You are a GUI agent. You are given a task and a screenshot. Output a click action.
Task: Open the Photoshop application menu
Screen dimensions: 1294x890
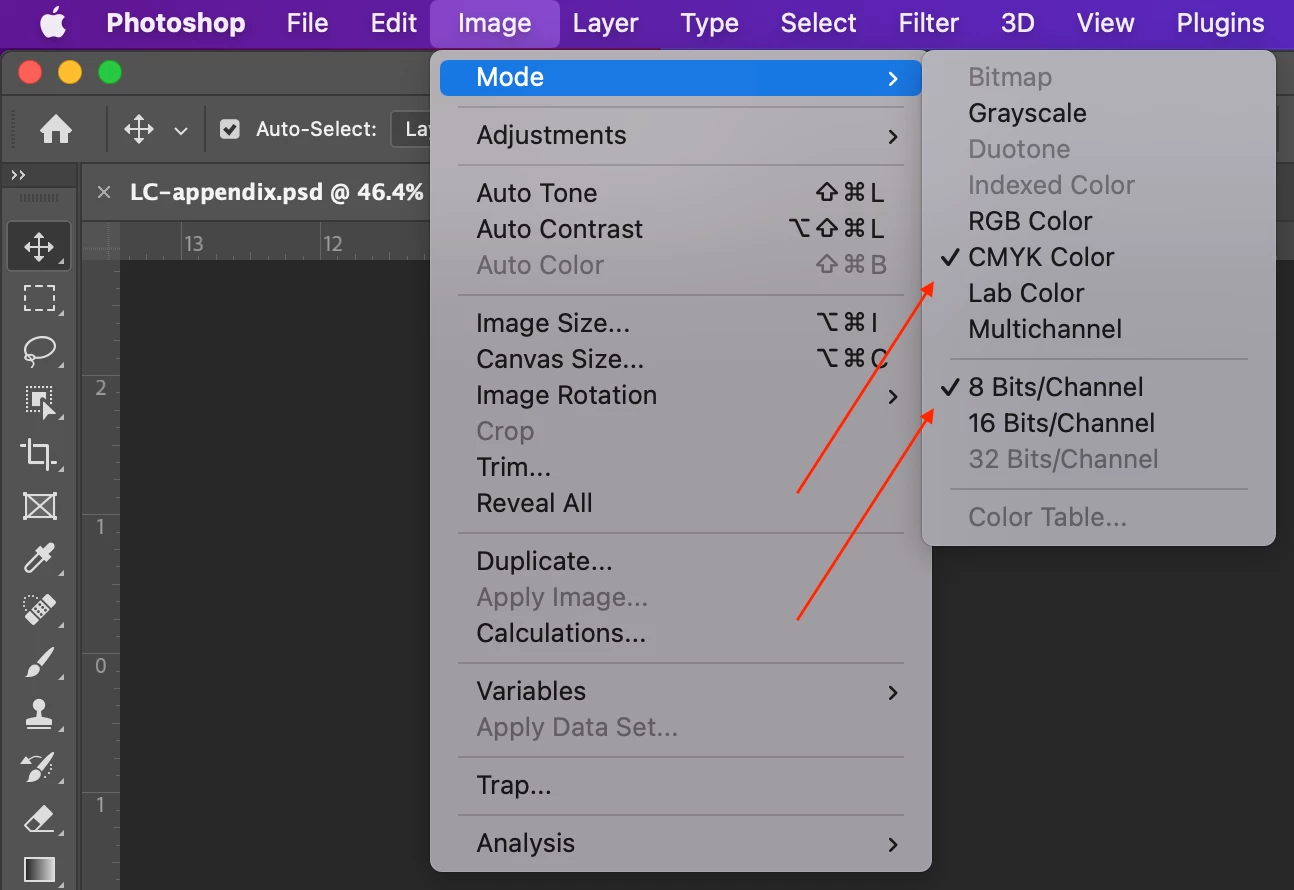(176, 23)
